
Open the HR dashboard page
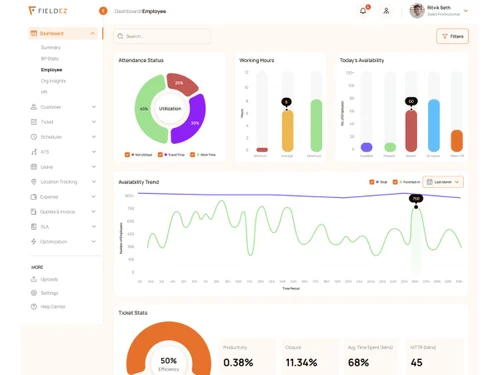click(44, 92)
